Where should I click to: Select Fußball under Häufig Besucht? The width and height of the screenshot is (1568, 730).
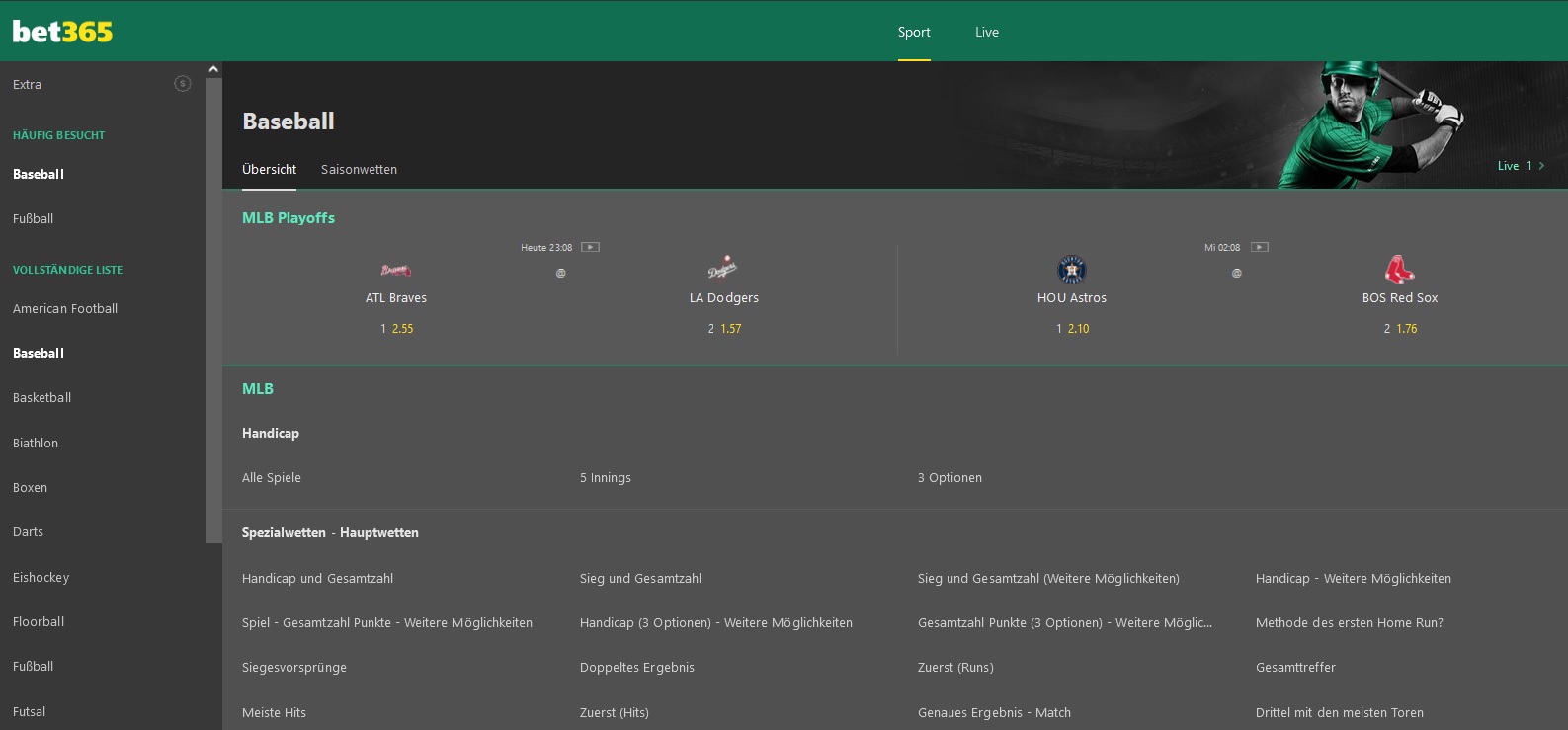(x=33, y=219)
